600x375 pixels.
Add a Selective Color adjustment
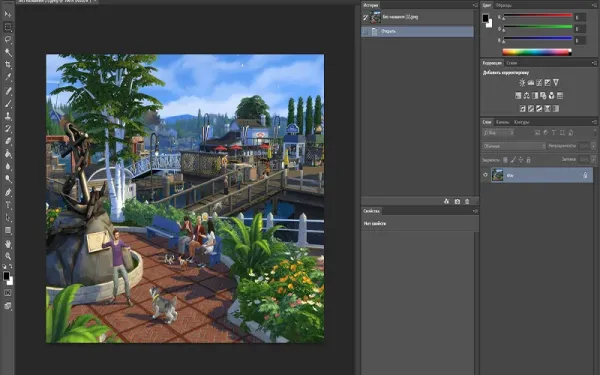tap(548, 109)
